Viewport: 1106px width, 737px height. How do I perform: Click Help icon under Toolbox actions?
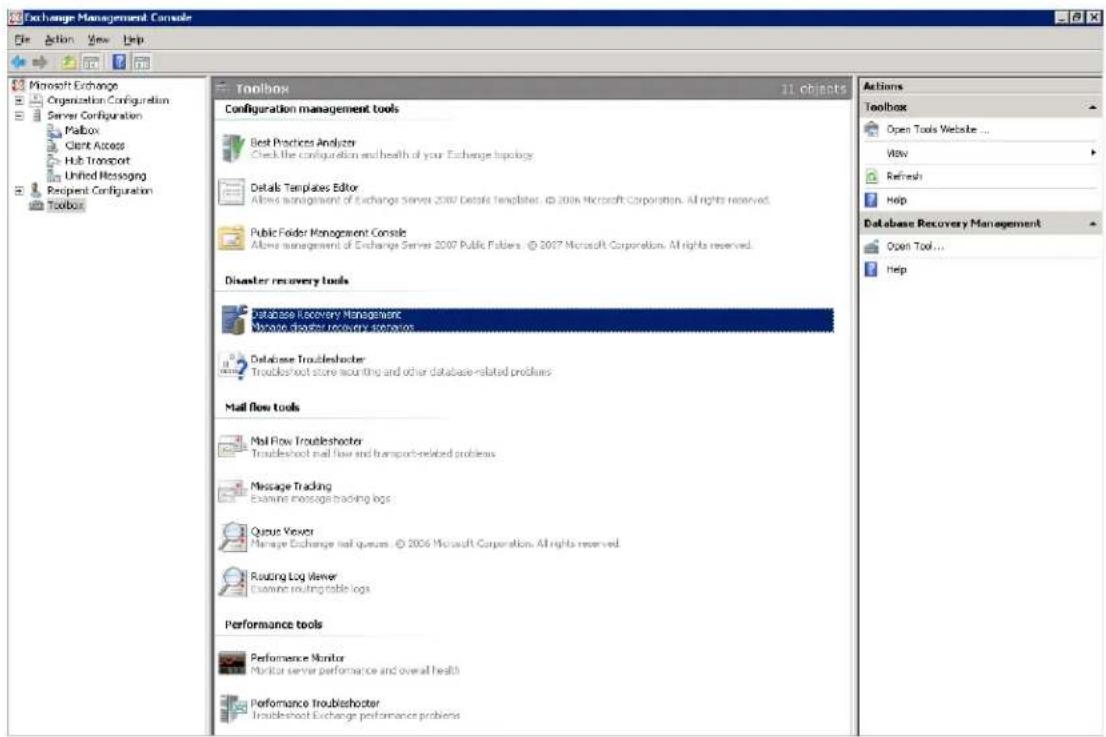click(872, 200)
